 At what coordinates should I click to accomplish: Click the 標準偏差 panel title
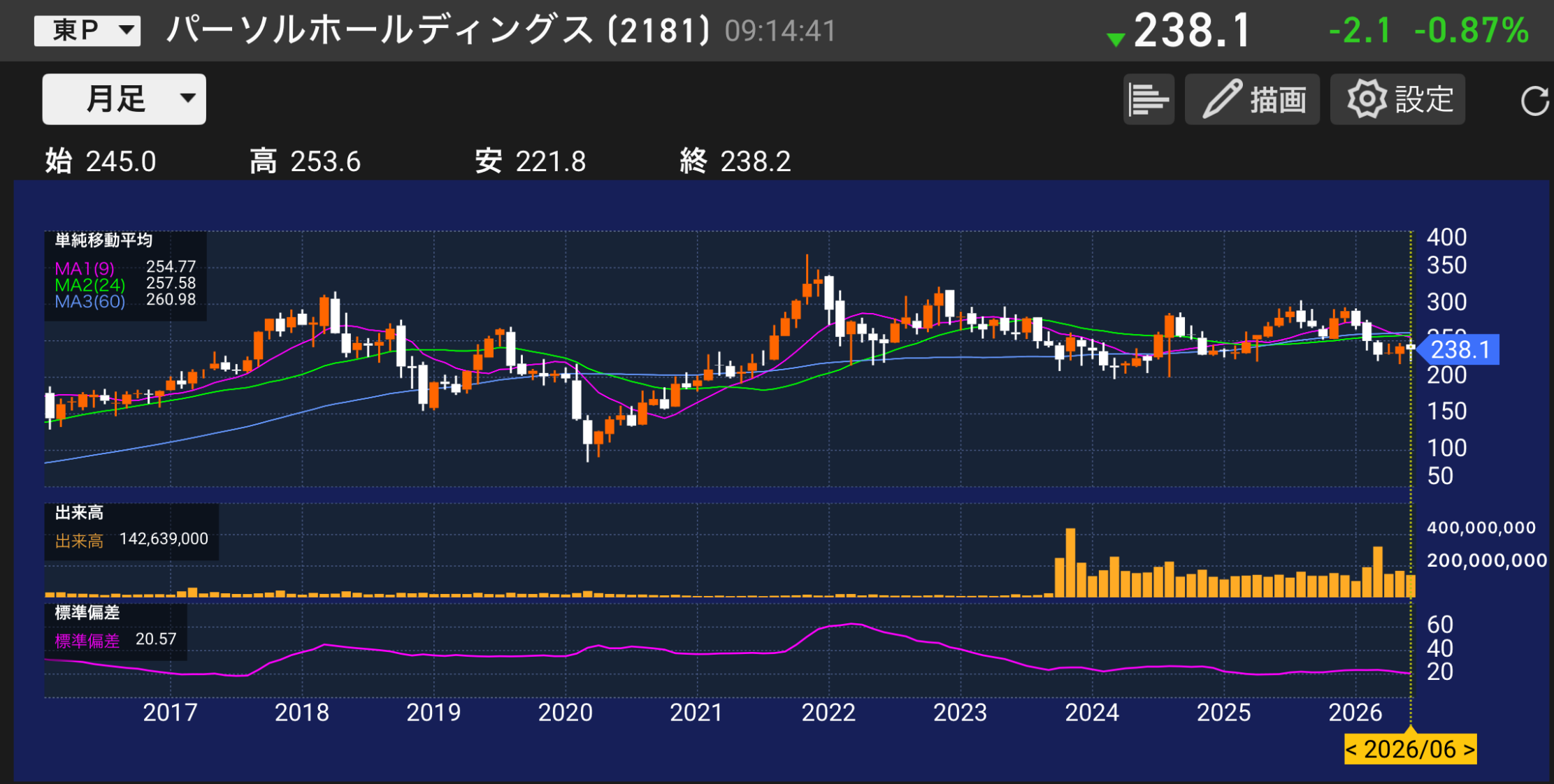pyautogui.click(x=87, y=613)
